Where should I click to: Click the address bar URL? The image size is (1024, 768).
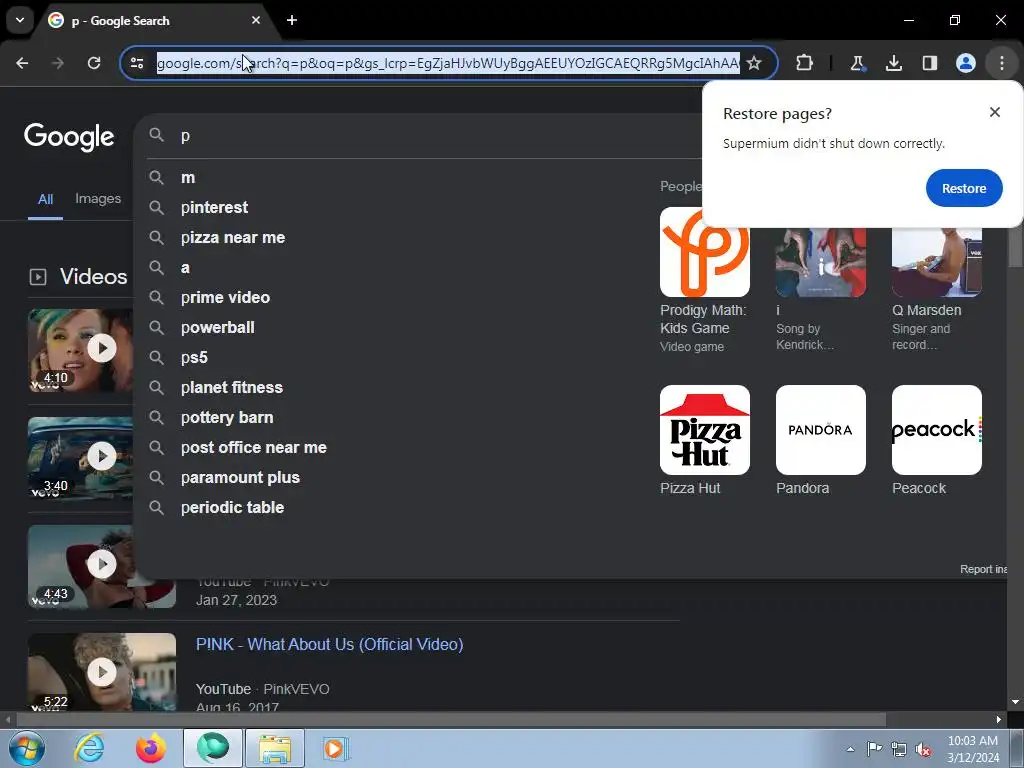point(448,63)
